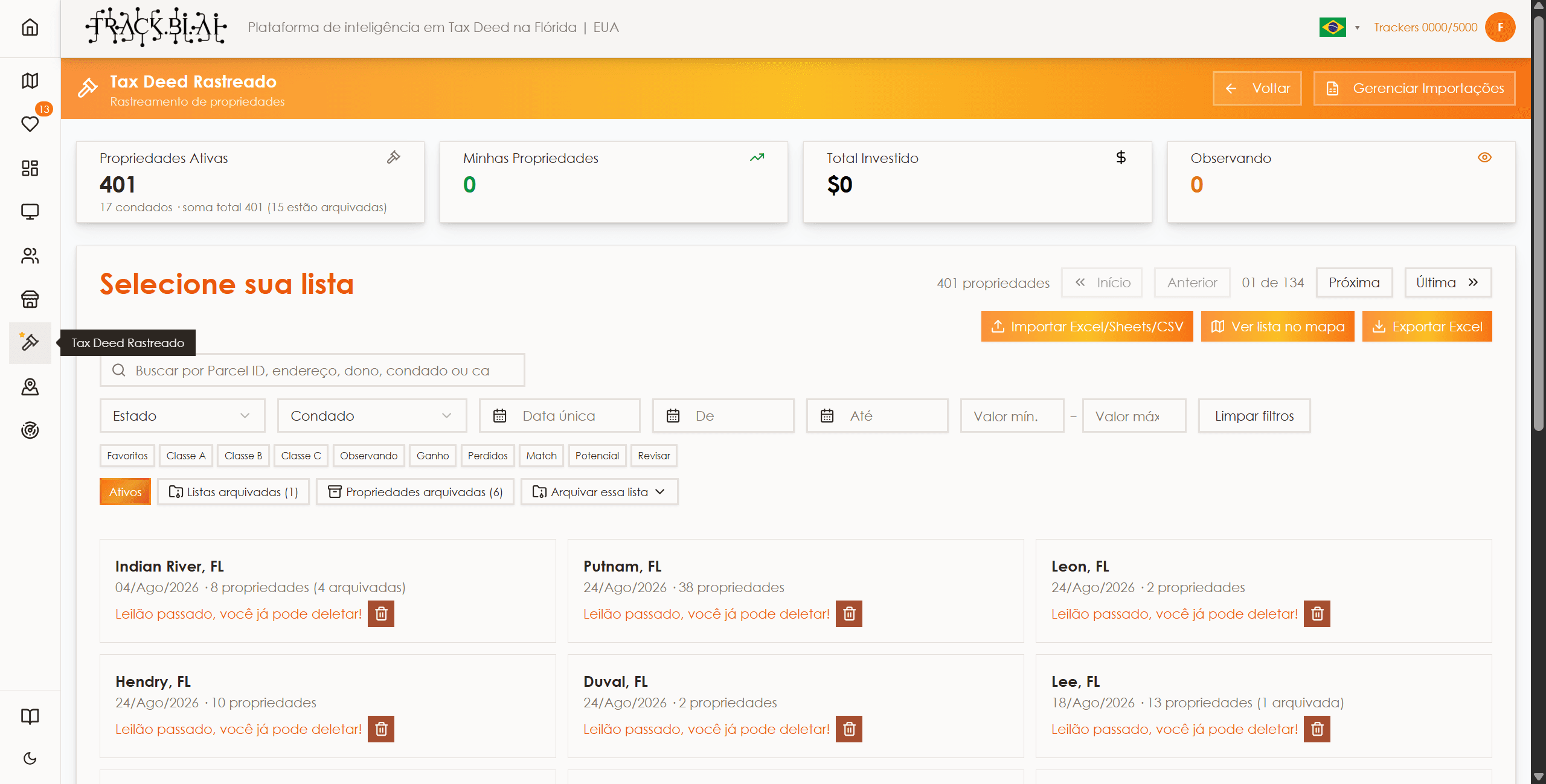Switch to Propriedades arquivadas (6)

pos(415,492)
